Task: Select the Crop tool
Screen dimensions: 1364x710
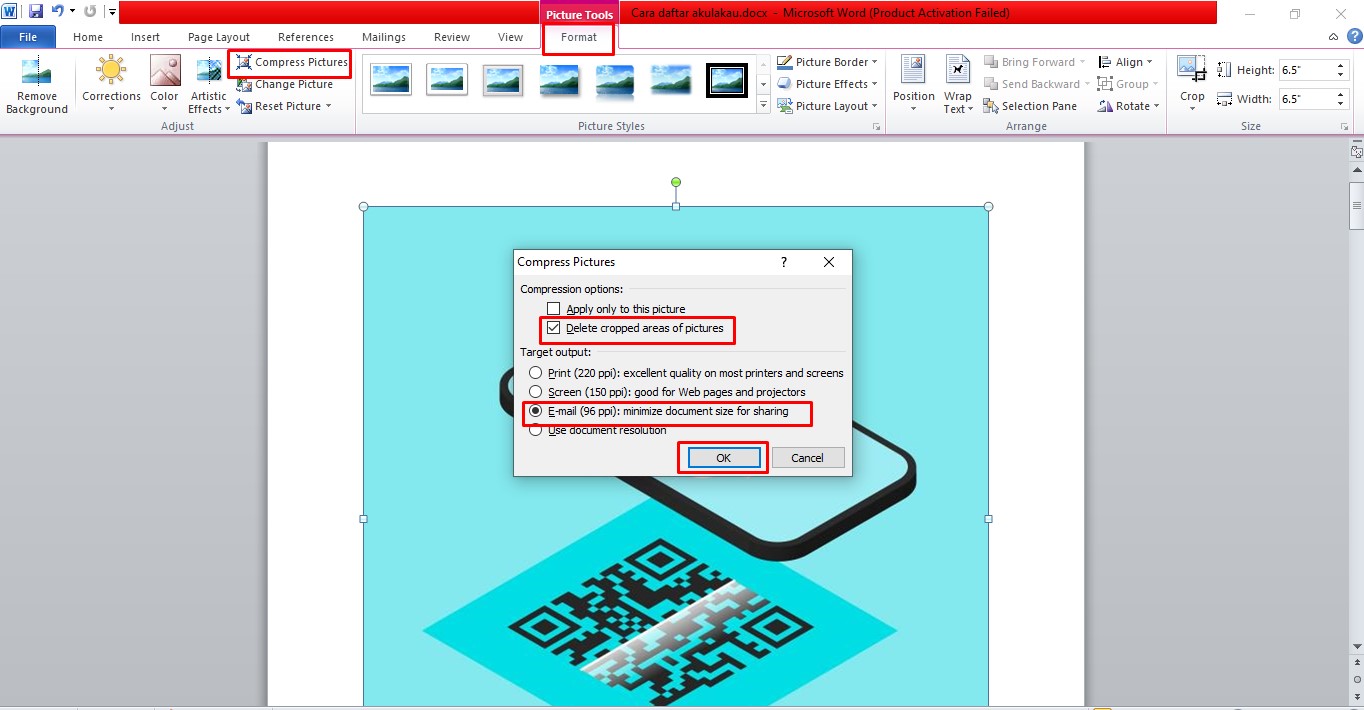Action: click(1192, 84)
